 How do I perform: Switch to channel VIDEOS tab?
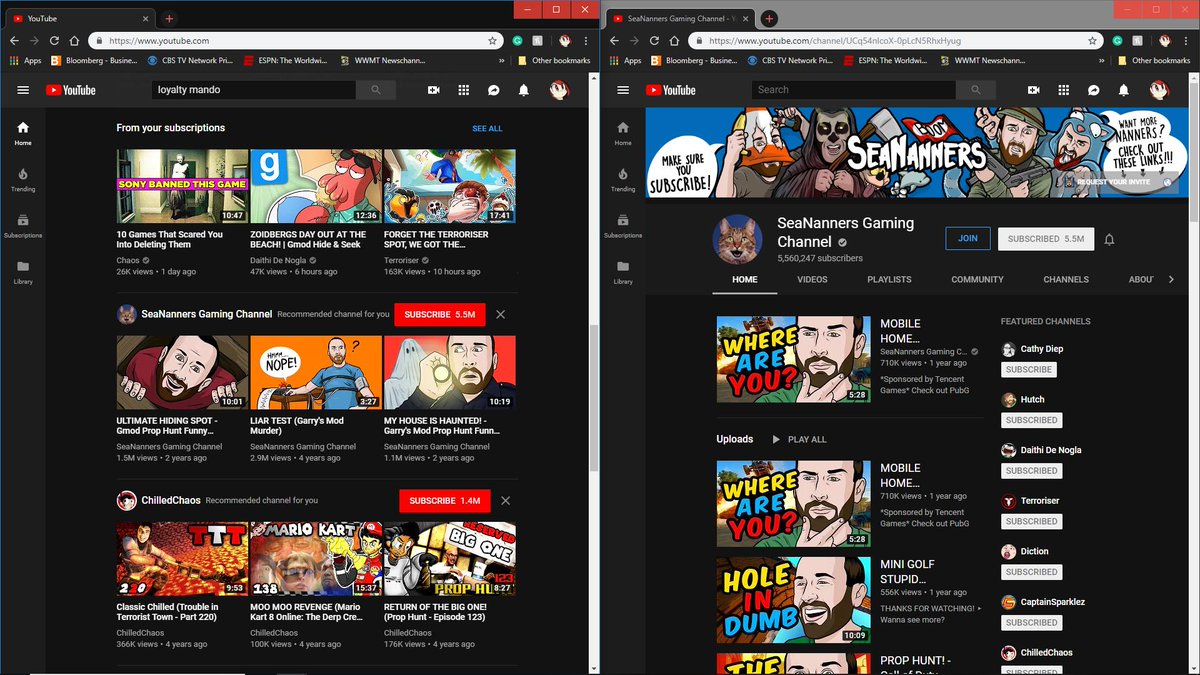(x=812, y=279)
